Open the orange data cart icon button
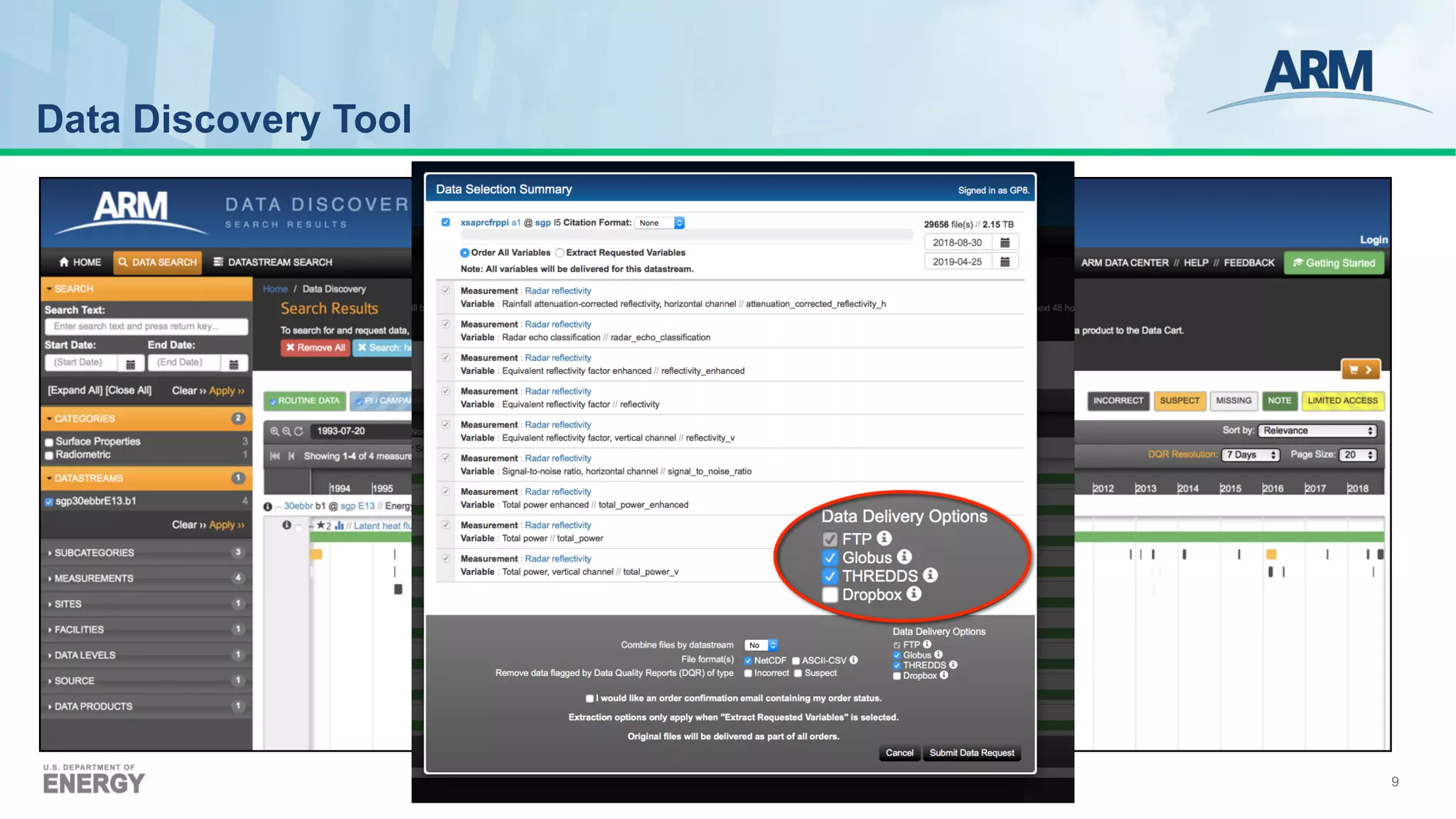 click(x=1360, y=370)
